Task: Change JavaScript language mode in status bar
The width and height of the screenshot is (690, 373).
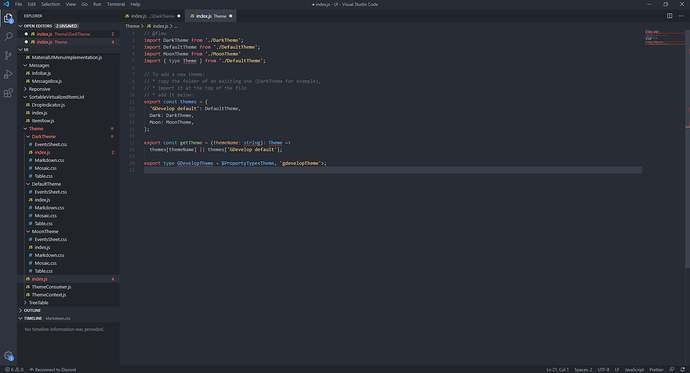Action: [x=634, y=369]
